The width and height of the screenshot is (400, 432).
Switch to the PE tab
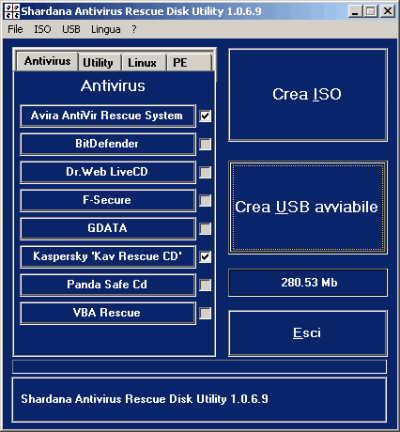coord(189,63)
